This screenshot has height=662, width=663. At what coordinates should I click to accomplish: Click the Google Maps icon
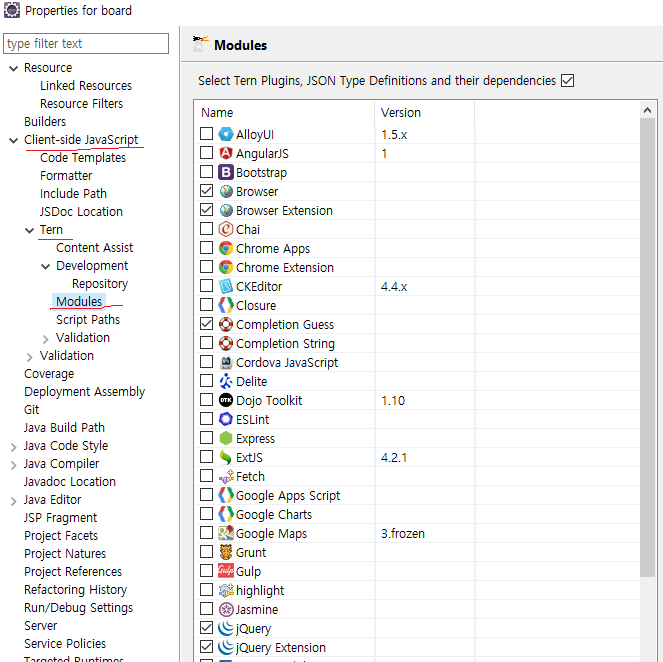point(226,533)
